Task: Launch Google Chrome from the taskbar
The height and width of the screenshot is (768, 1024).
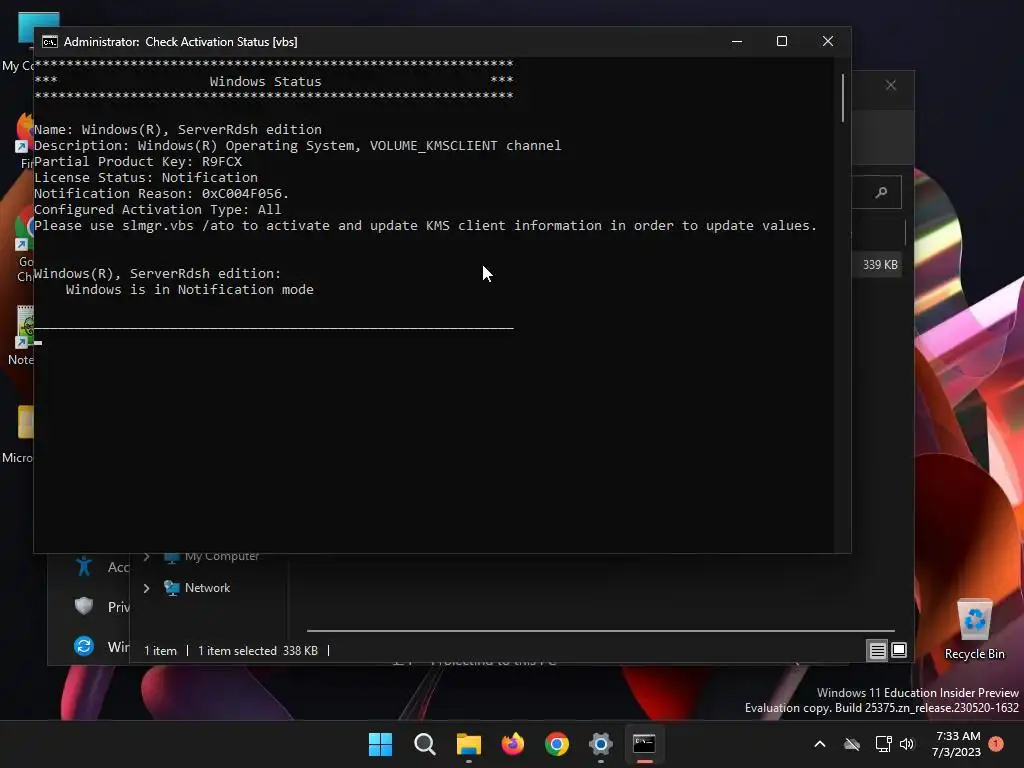Action: click(x=556, y=744)
